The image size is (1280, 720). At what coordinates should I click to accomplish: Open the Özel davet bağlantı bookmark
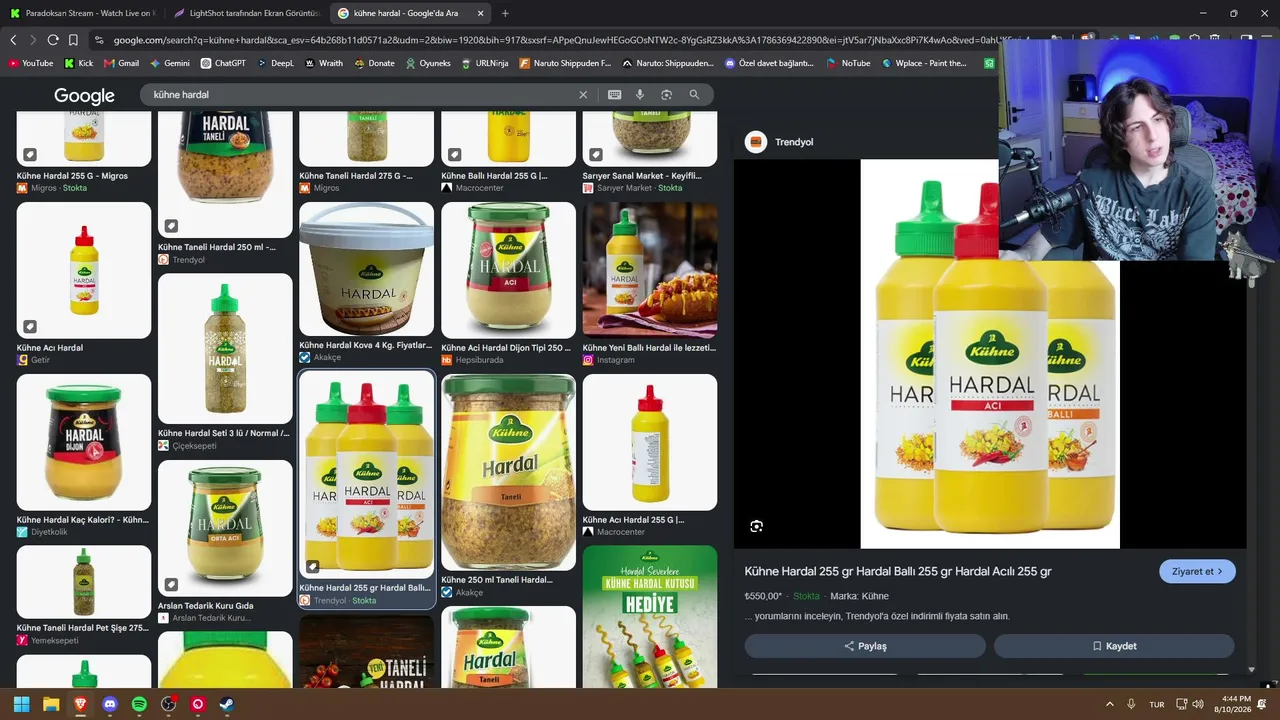769,63
